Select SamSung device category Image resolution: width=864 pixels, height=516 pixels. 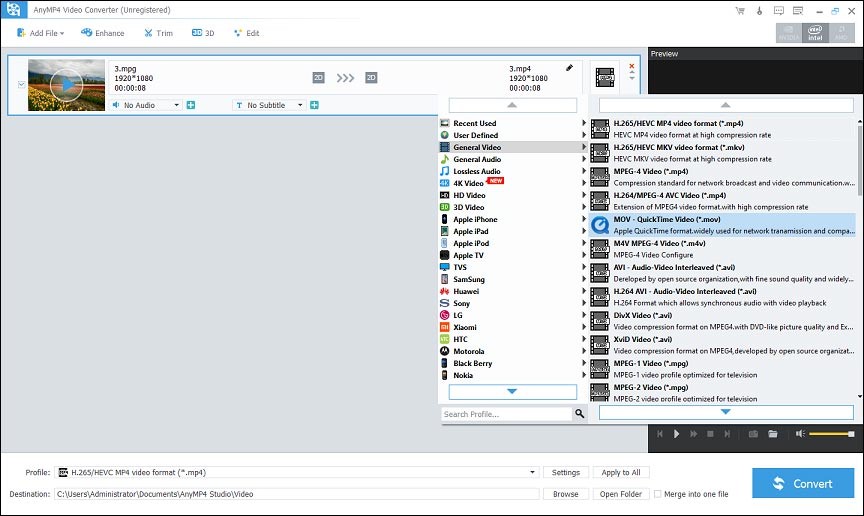[x=512, y=280]
